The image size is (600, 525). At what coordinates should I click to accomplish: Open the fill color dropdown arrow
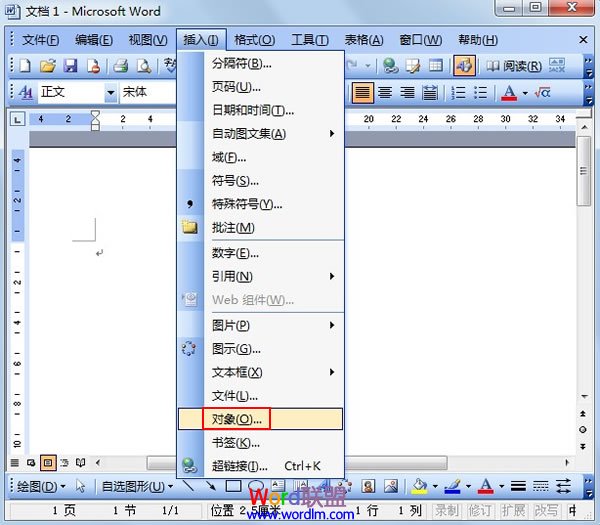point(435,487)
